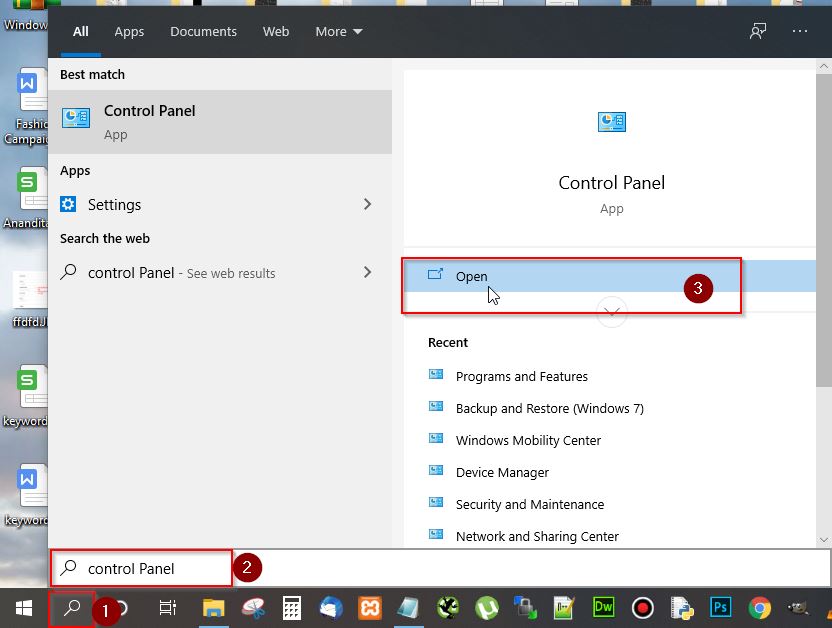Launch File Explorer from the taskbar
Screen dimensions: 832x628
pos(213,608)
